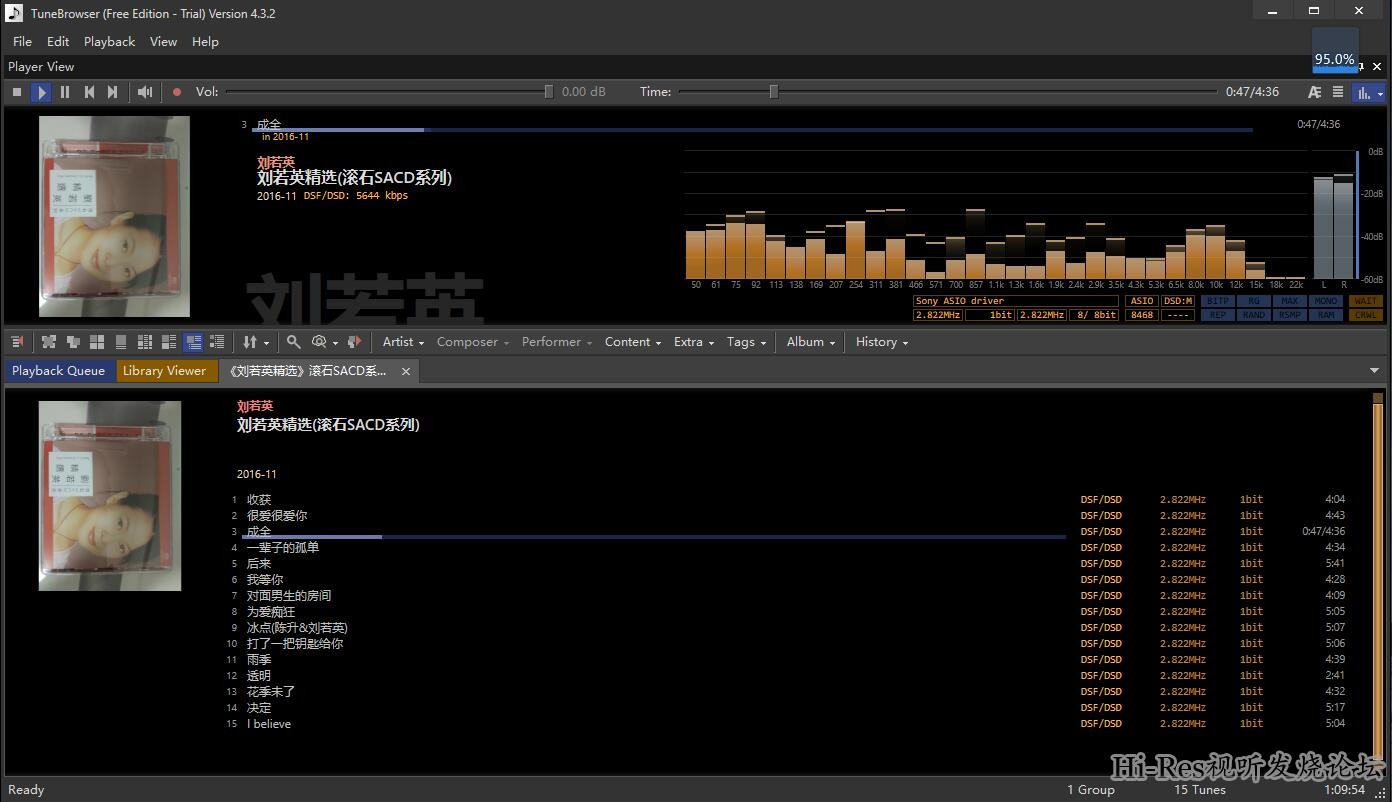This screenshot has height=802, width=1392.
Task: Toggle the BITP indicator
Action: (1217, 301)
